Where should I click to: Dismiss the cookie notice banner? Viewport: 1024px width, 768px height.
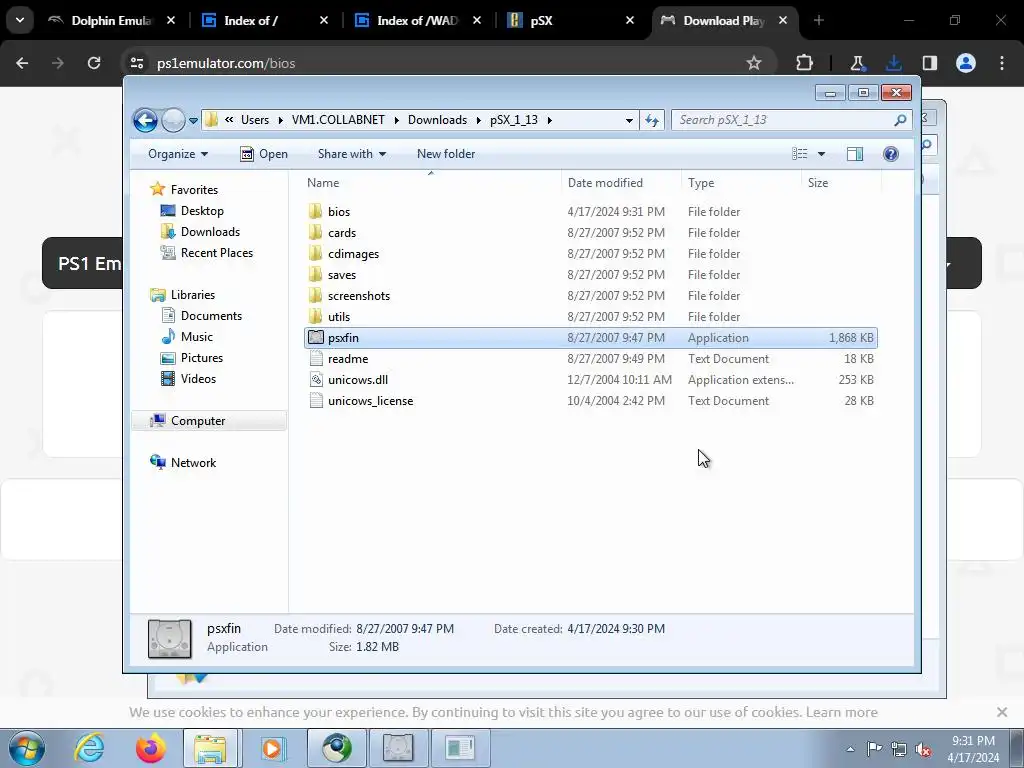1002,712
